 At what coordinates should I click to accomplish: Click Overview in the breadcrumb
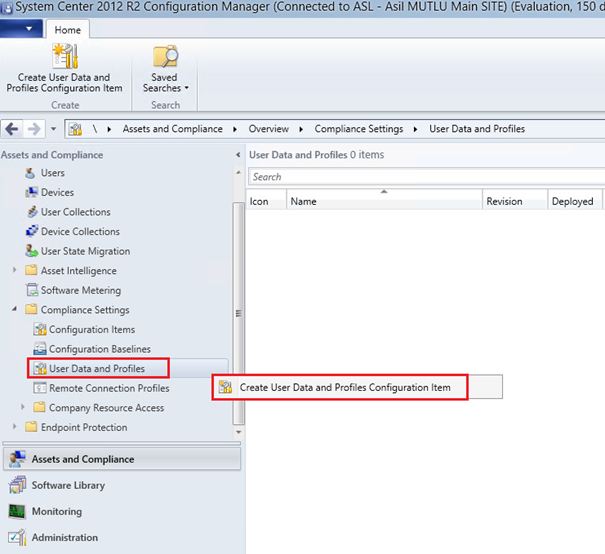point(269,129)
